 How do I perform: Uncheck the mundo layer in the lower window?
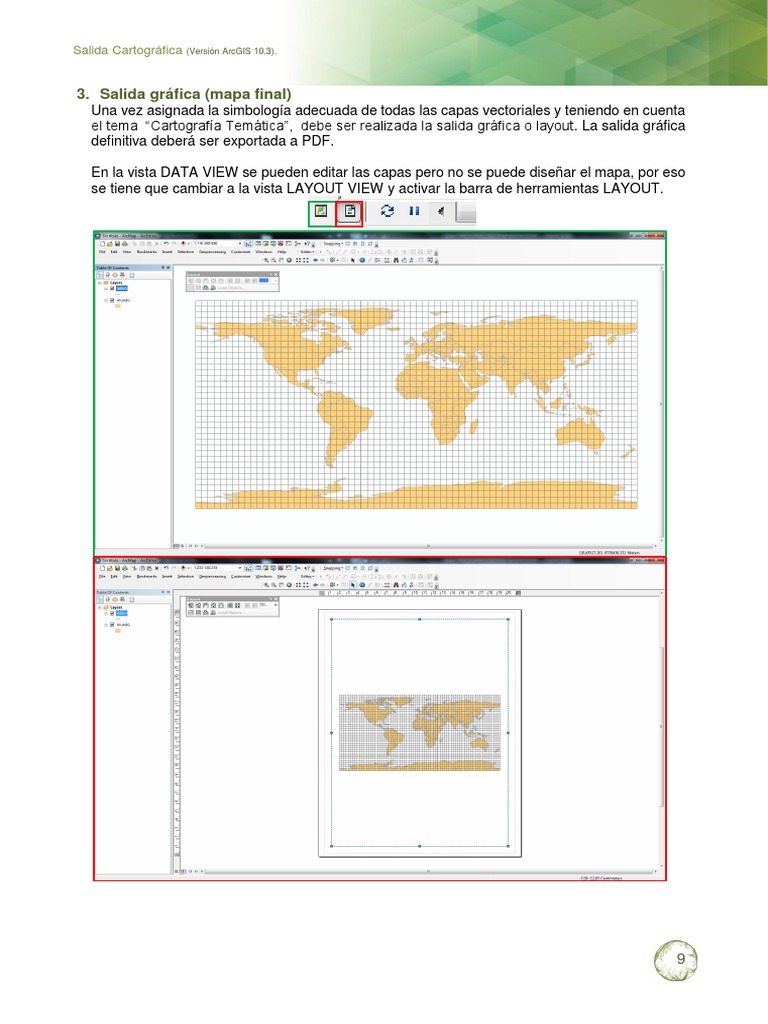click(112, 624)
